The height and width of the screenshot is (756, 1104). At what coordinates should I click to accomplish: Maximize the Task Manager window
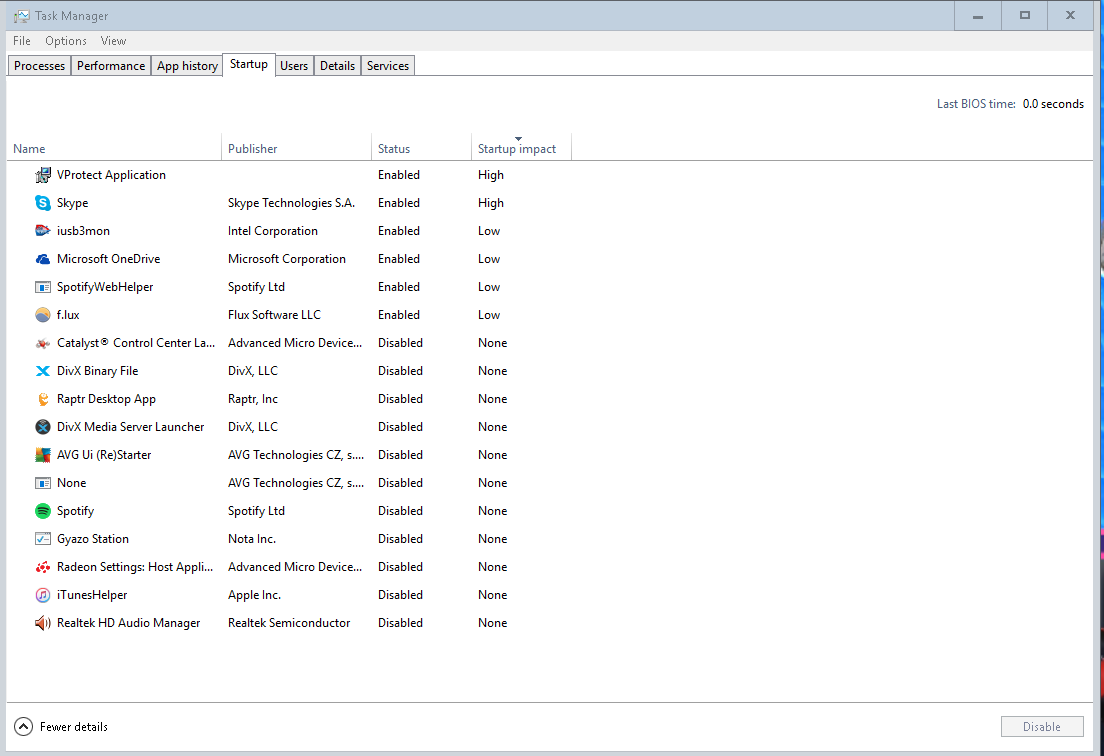(1024, 15)
